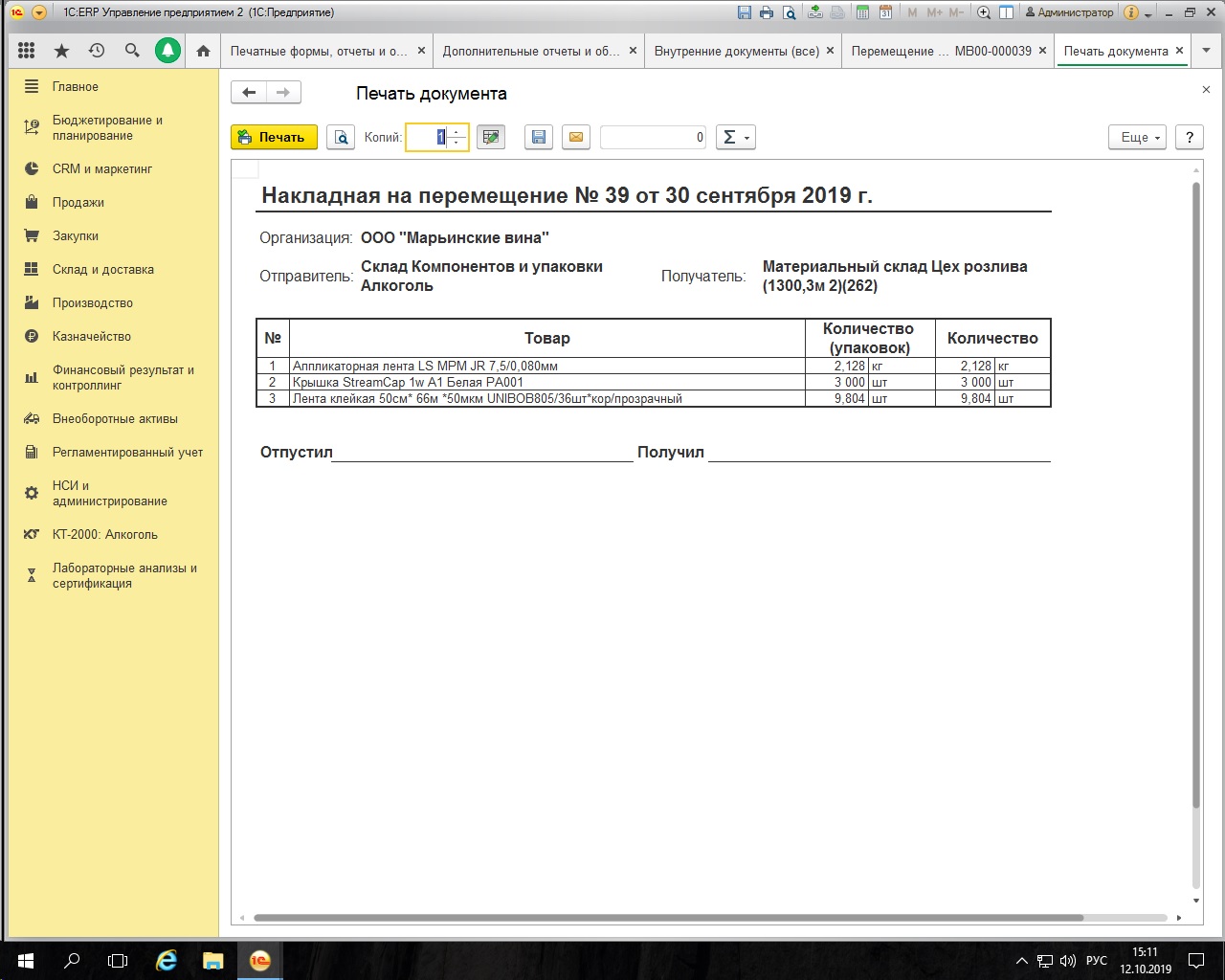Image resolution: width=1225 pixels, height=980 pixels.
Task: Toggle the edit mode button next to copies
Action: point(491,138)
